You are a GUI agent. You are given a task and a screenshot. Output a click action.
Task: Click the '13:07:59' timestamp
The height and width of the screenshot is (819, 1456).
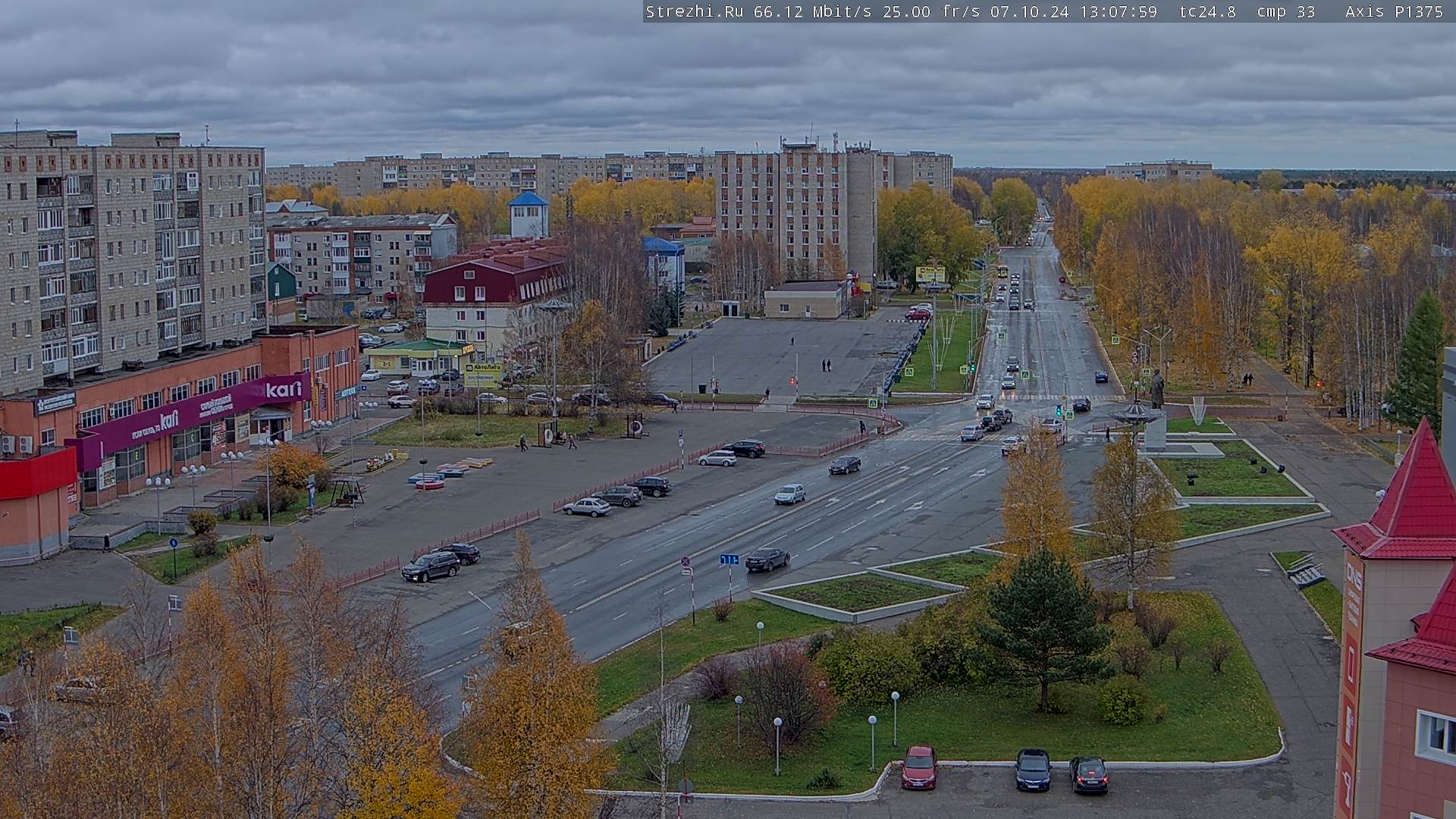click(1118, 11)
